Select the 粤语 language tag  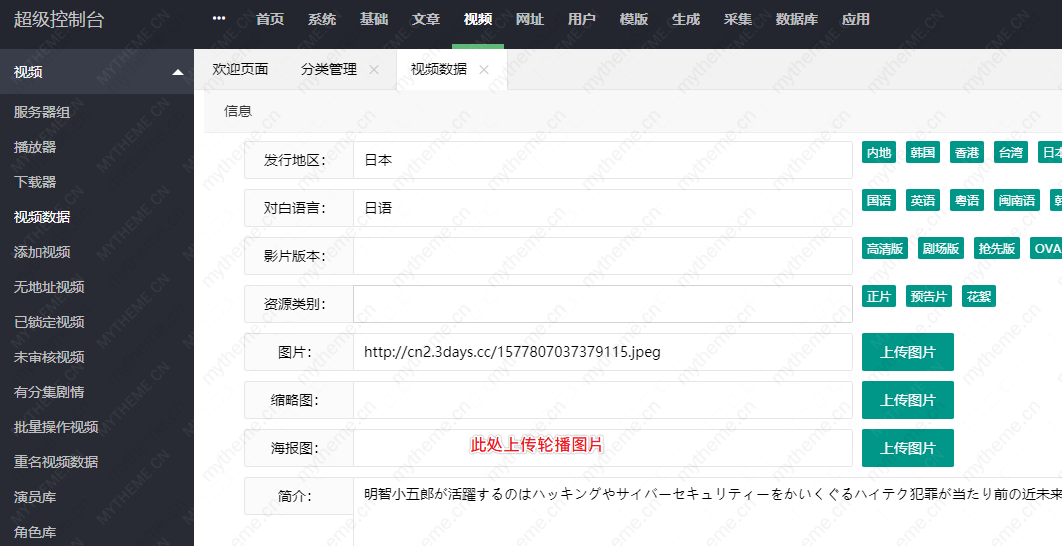pos(966,201)
